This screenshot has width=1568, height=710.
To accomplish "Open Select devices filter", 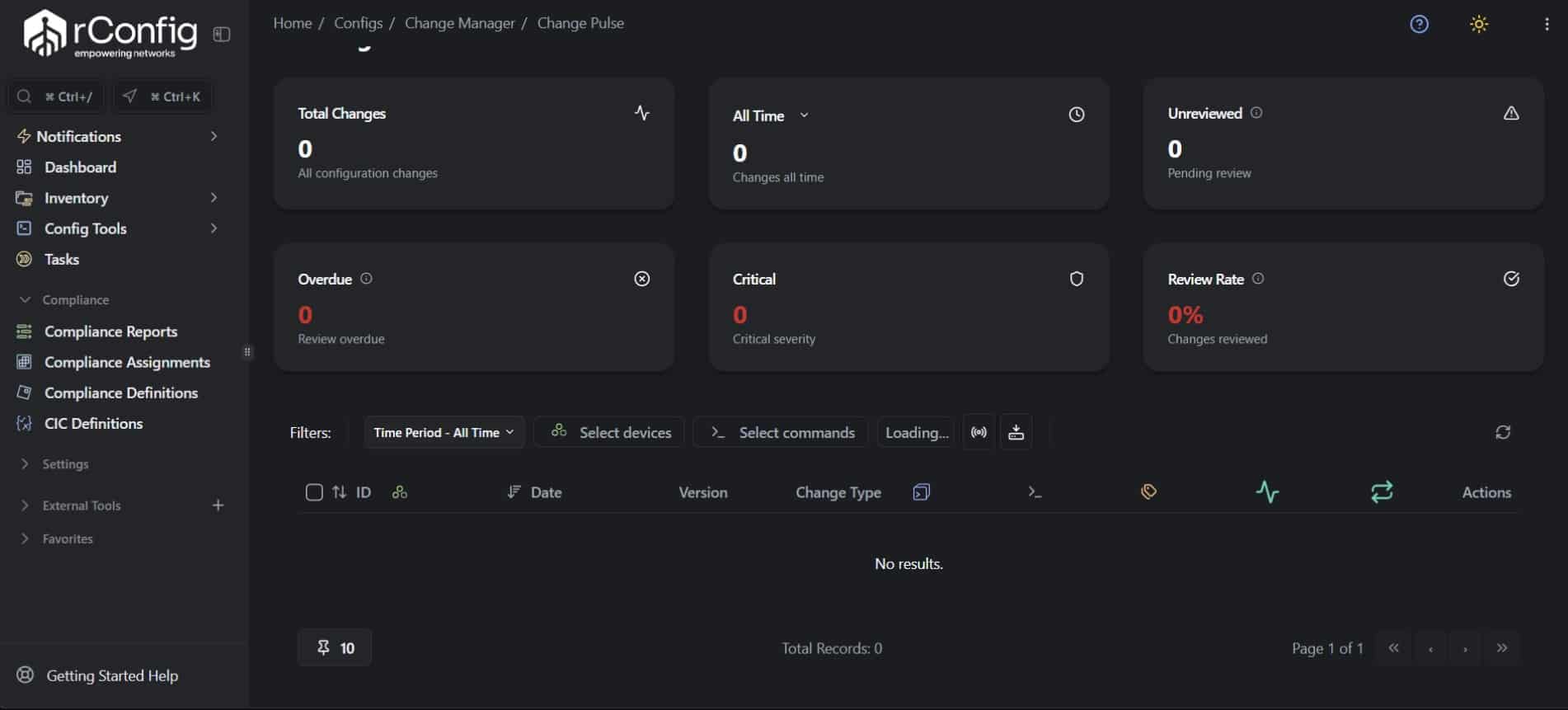I will [609, 432].
